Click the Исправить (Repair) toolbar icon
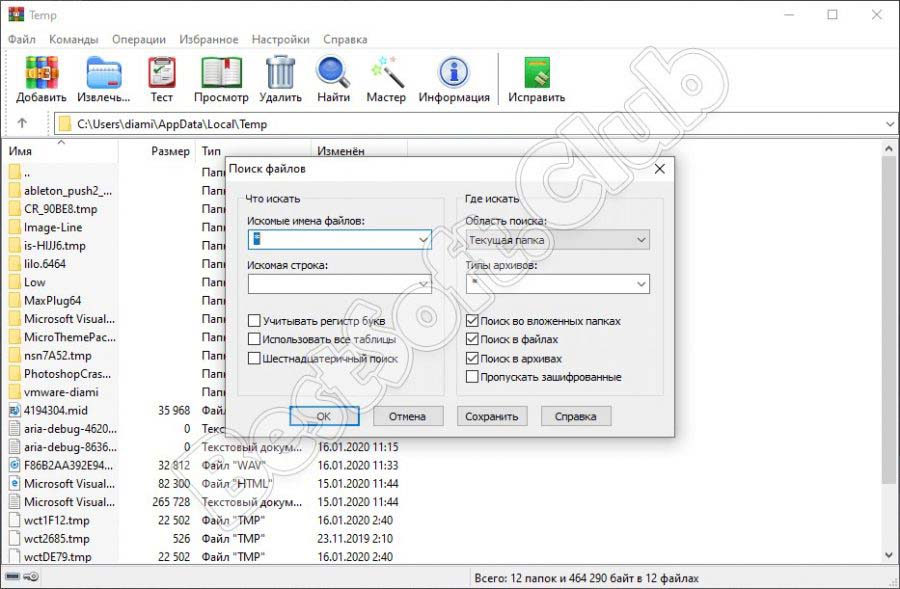The image size is (900, 589). click(x=537, y=72)
